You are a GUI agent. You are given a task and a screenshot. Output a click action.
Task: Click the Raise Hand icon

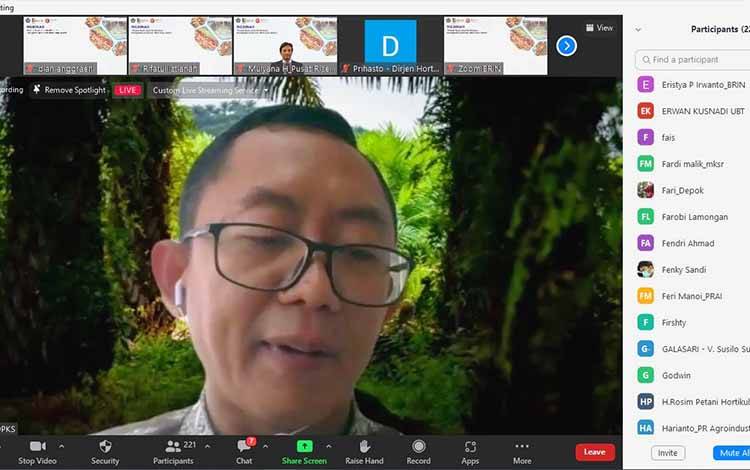coord(364,446)
